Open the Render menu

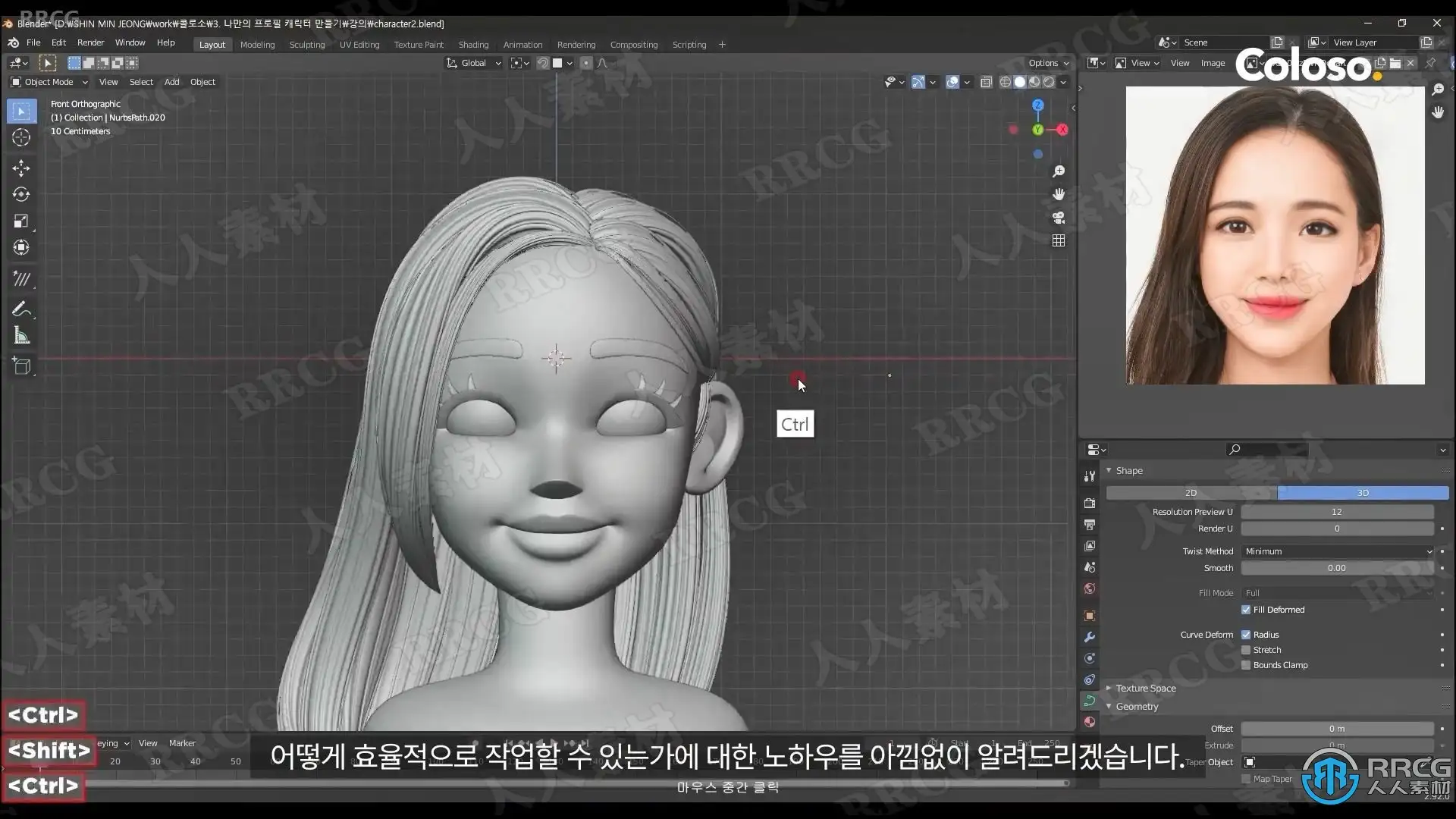coord(90,42)
